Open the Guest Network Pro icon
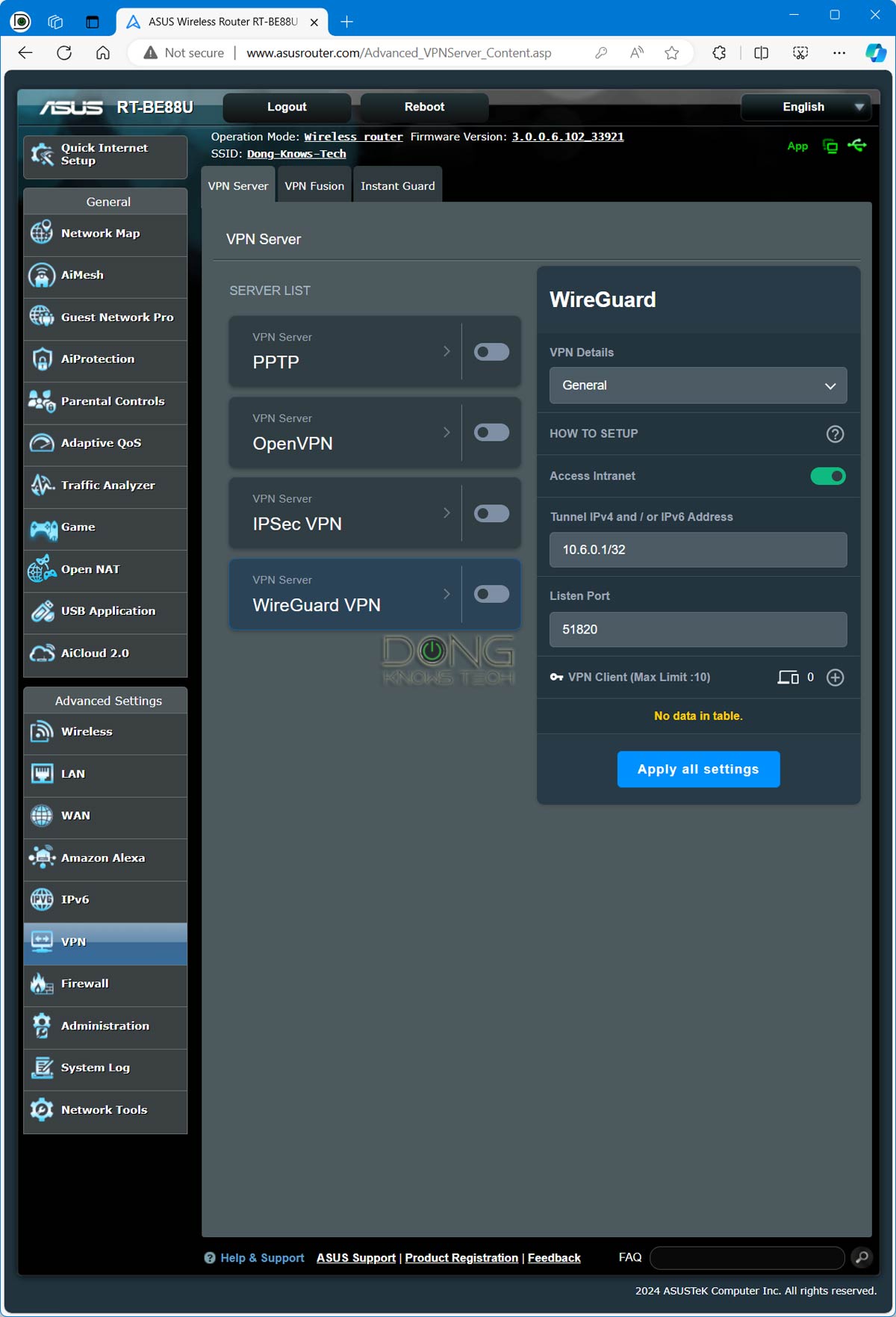896x1317 pixels. [x=42, y=317]
